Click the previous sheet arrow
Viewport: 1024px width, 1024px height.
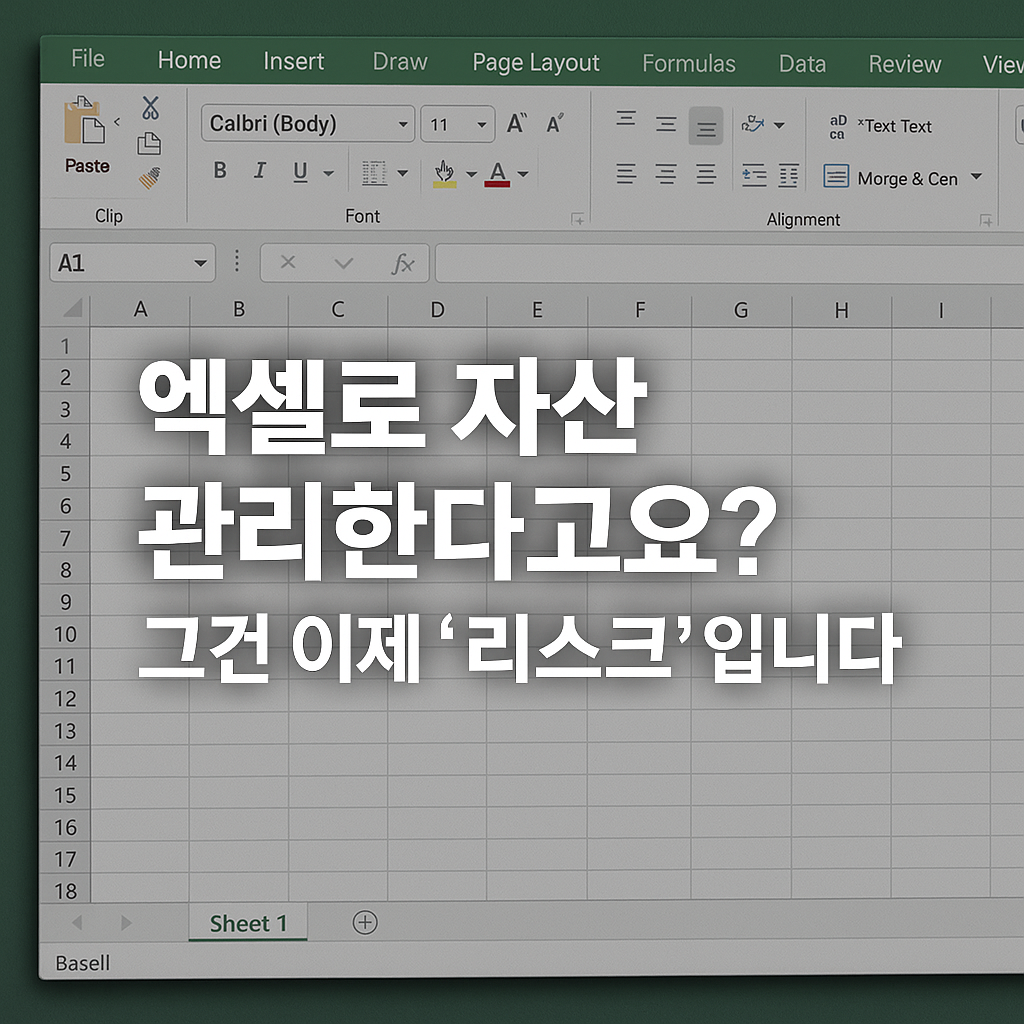pos(77,922)
